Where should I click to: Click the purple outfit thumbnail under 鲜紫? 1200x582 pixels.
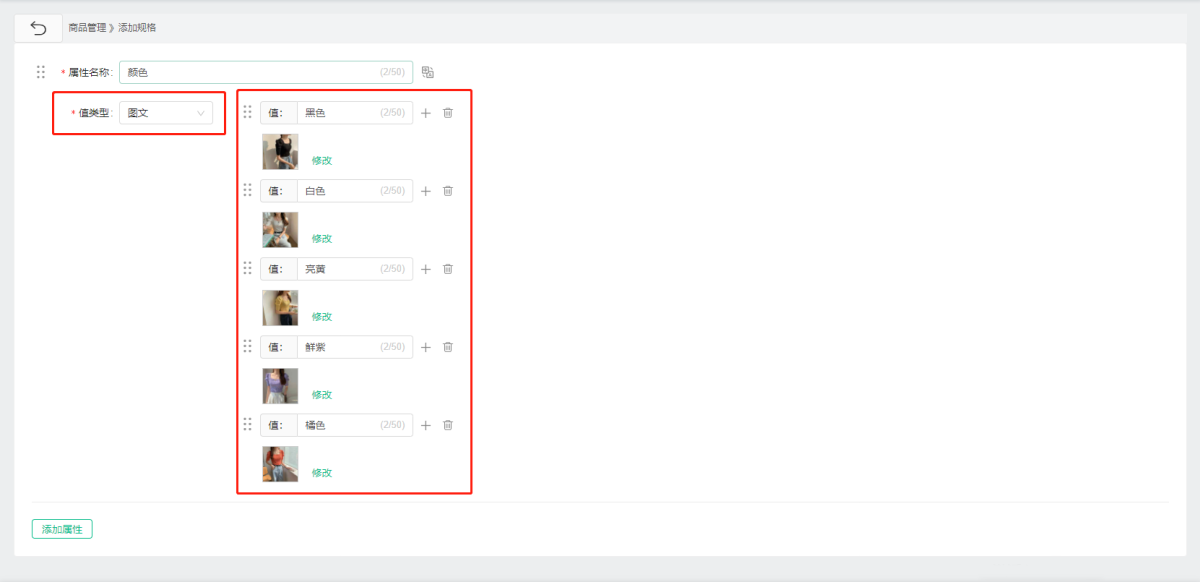pyautogui.click(x=280, y=386)
